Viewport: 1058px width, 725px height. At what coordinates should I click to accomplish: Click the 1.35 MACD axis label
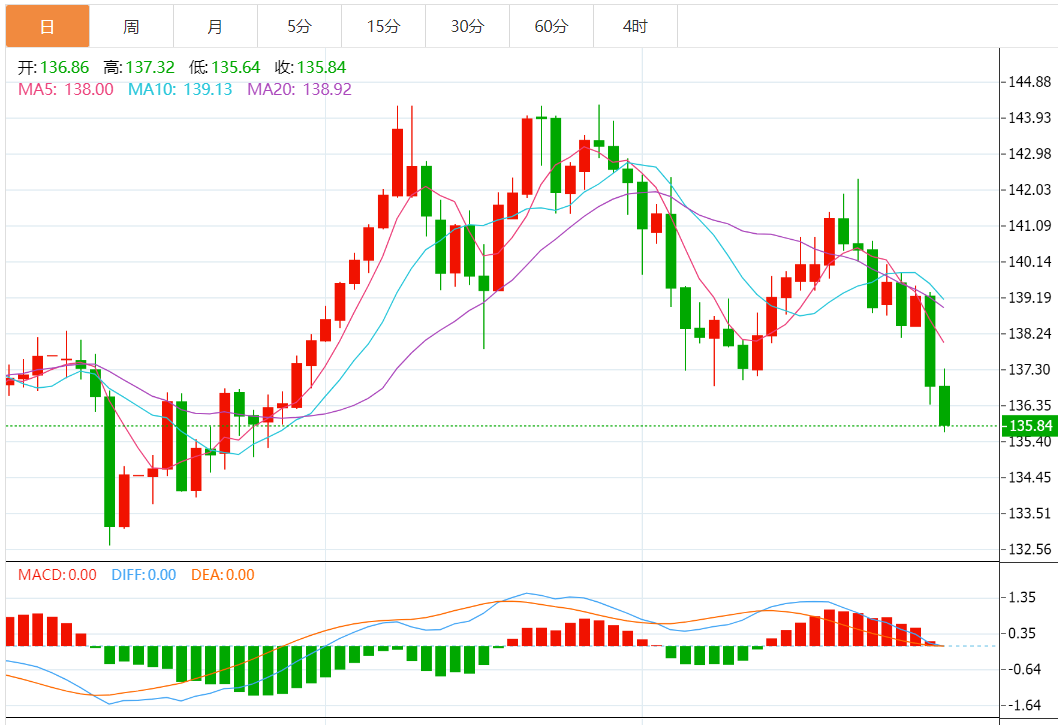click(x=1022, y=597)
